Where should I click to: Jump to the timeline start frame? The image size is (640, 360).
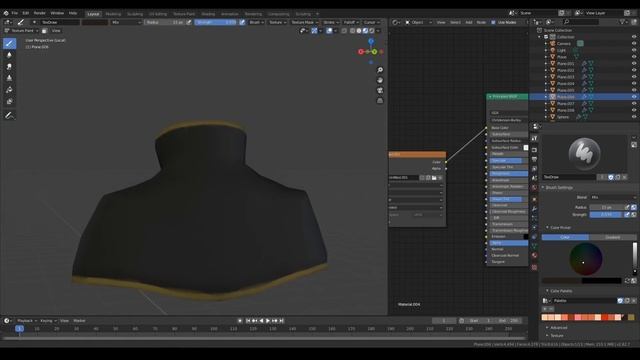coord(247,321)
